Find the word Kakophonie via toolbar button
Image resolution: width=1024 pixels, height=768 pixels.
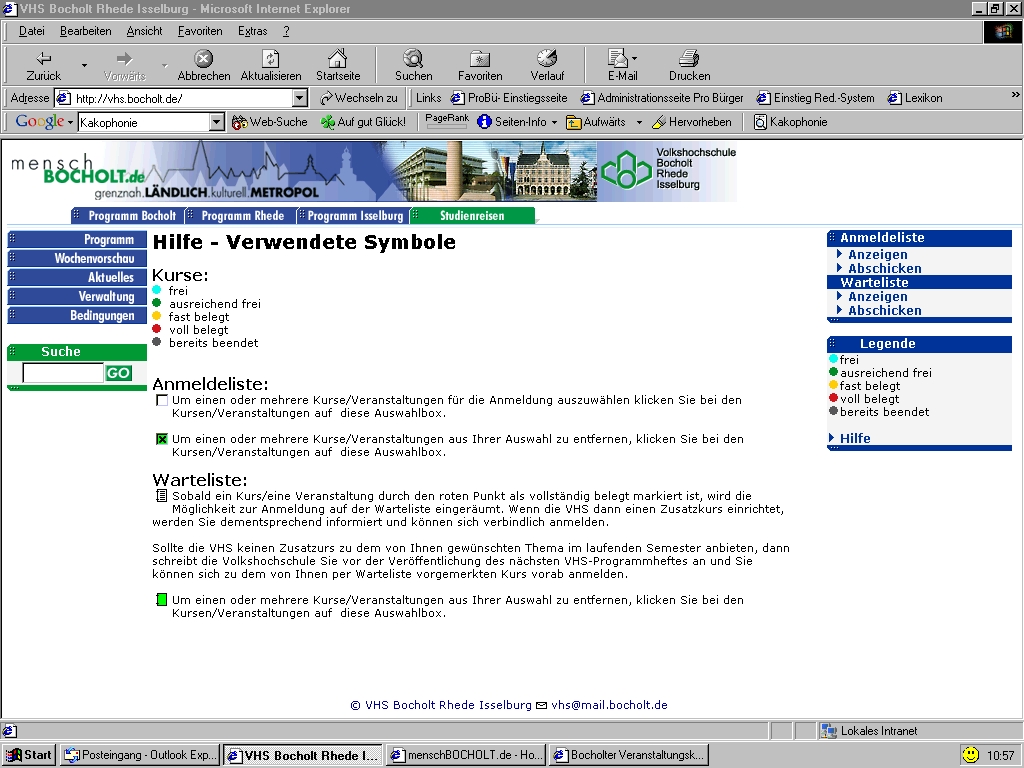tap(790, 122)
